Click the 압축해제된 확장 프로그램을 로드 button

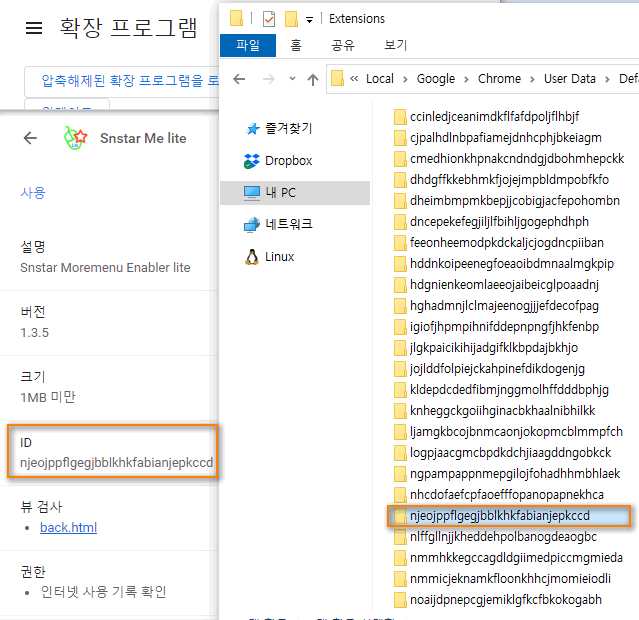tap(122, 81)
